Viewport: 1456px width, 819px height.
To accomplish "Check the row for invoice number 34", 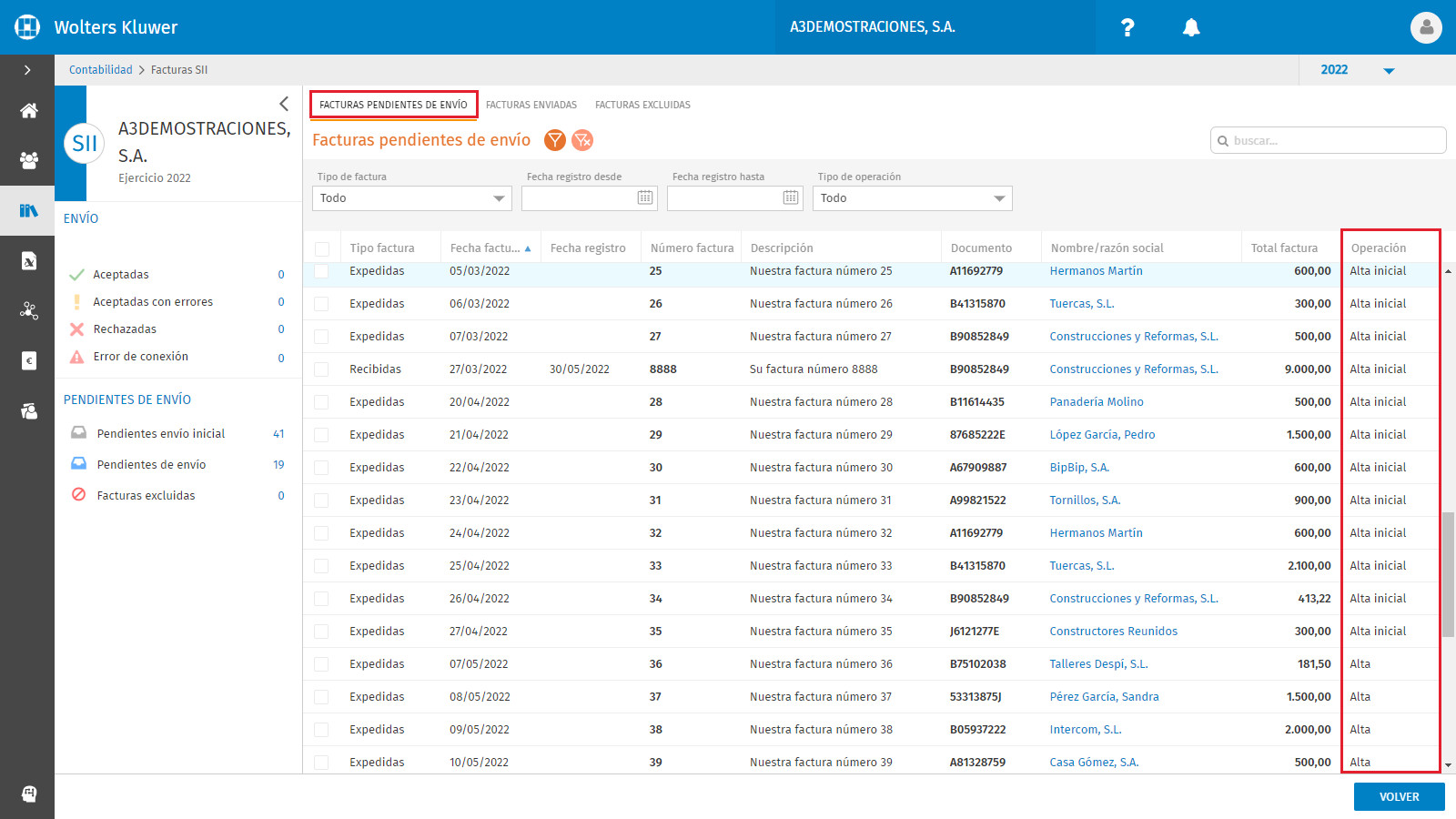I will tap(321, 599).
